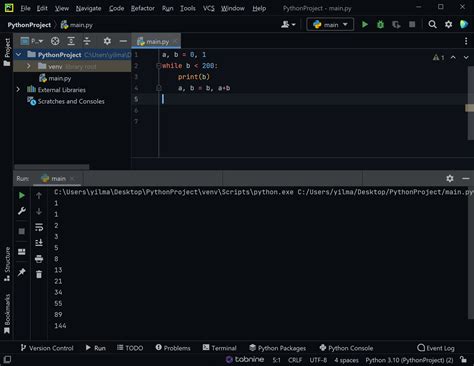The image size is (474, 366).
Task: Open the VCS menu
Action: tap(209, 8)
